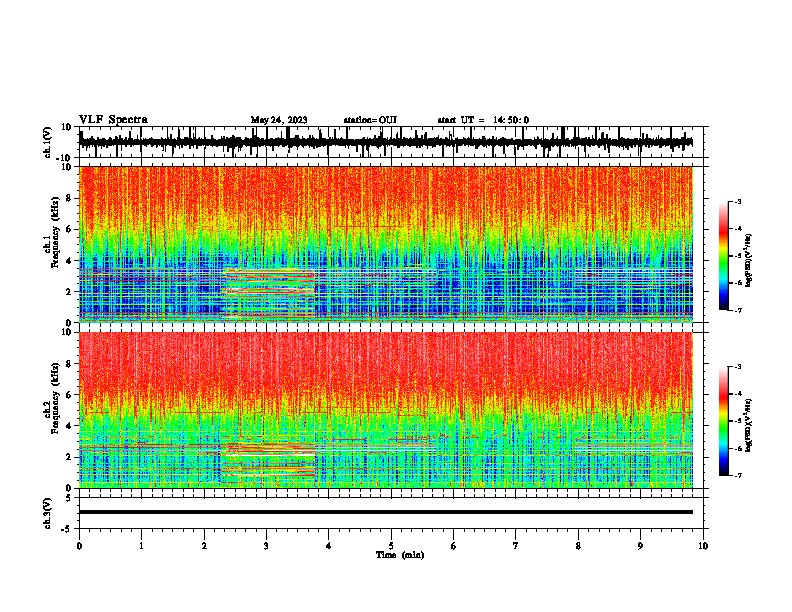The height and width of the screenshot is (612, 792).
Task: Click the ch.1 black waveform trace
Action: [386, 142]
